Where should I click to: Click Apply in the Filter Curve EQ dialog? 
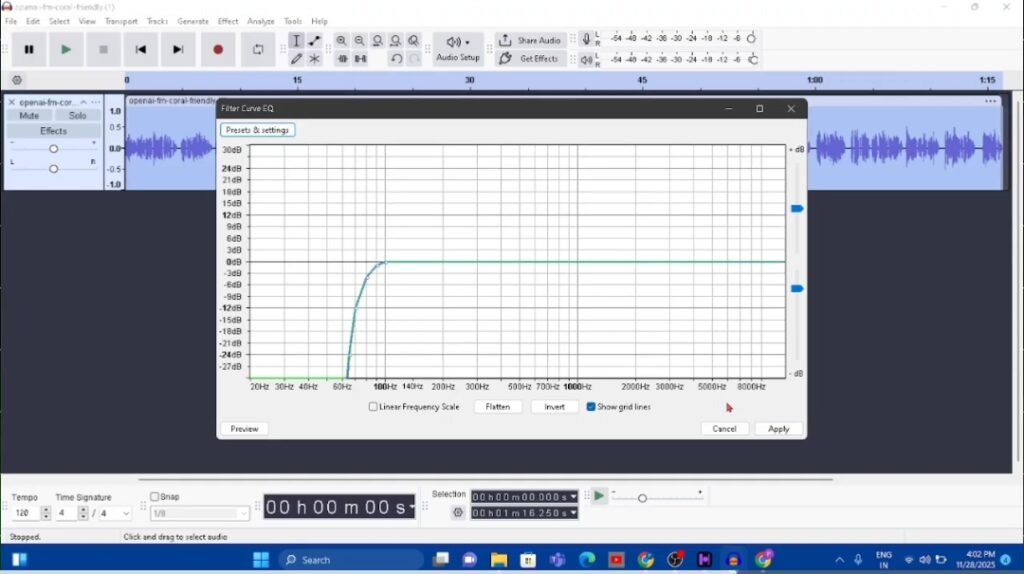coord(778,429)
